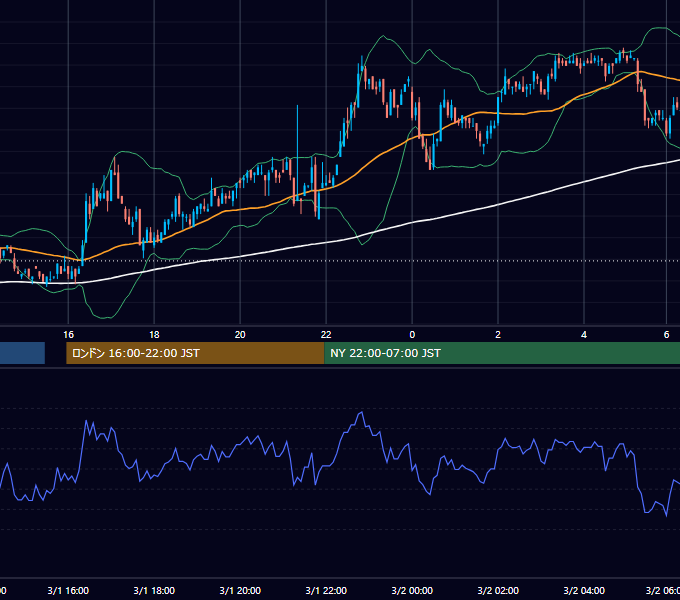Click the 3/1 22:00 time label

(x=326, y=590)
